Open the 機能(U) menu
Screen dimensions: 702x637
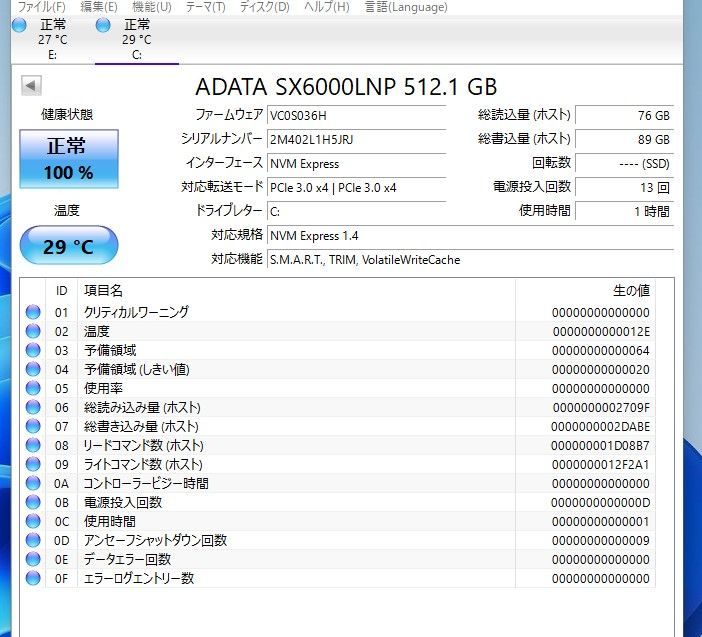click(152, 7)
